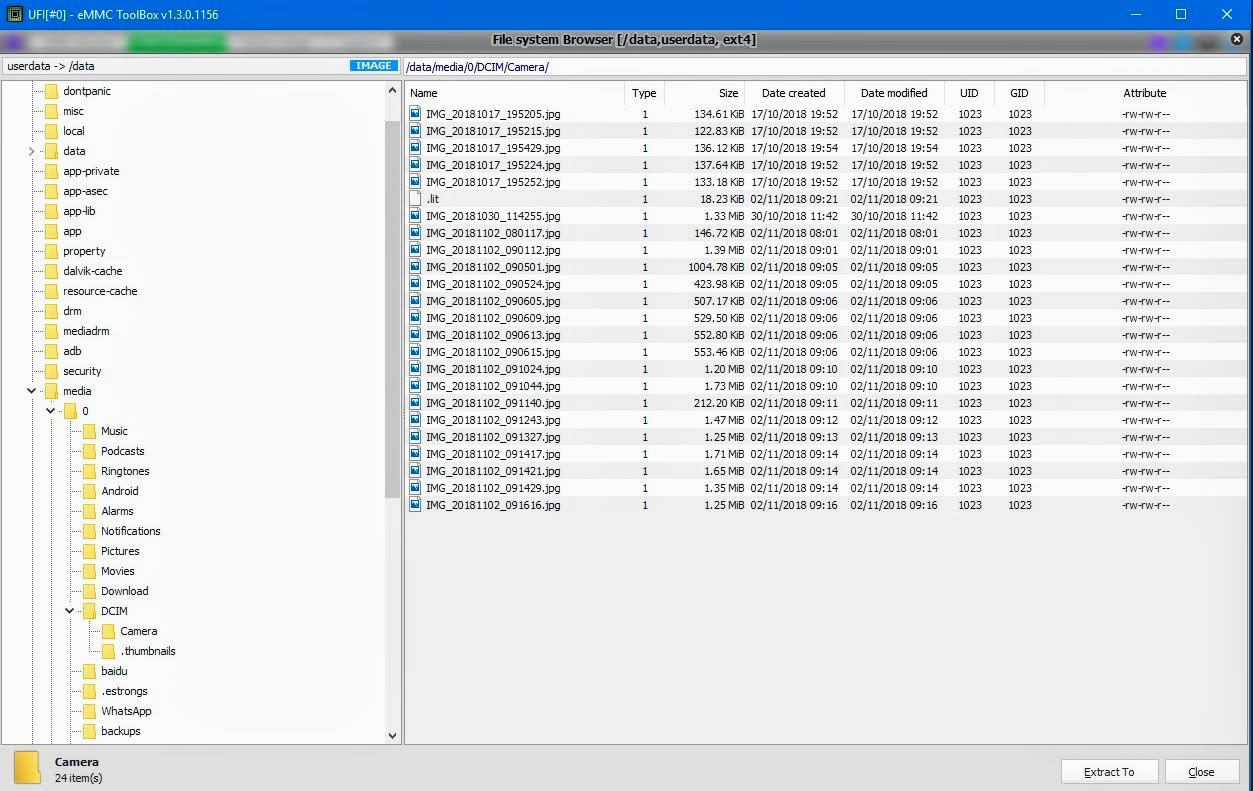1253x791 pixels.
Task: Click the IMAGE badge beside userdata path
Action: click(x=373, y=66)
